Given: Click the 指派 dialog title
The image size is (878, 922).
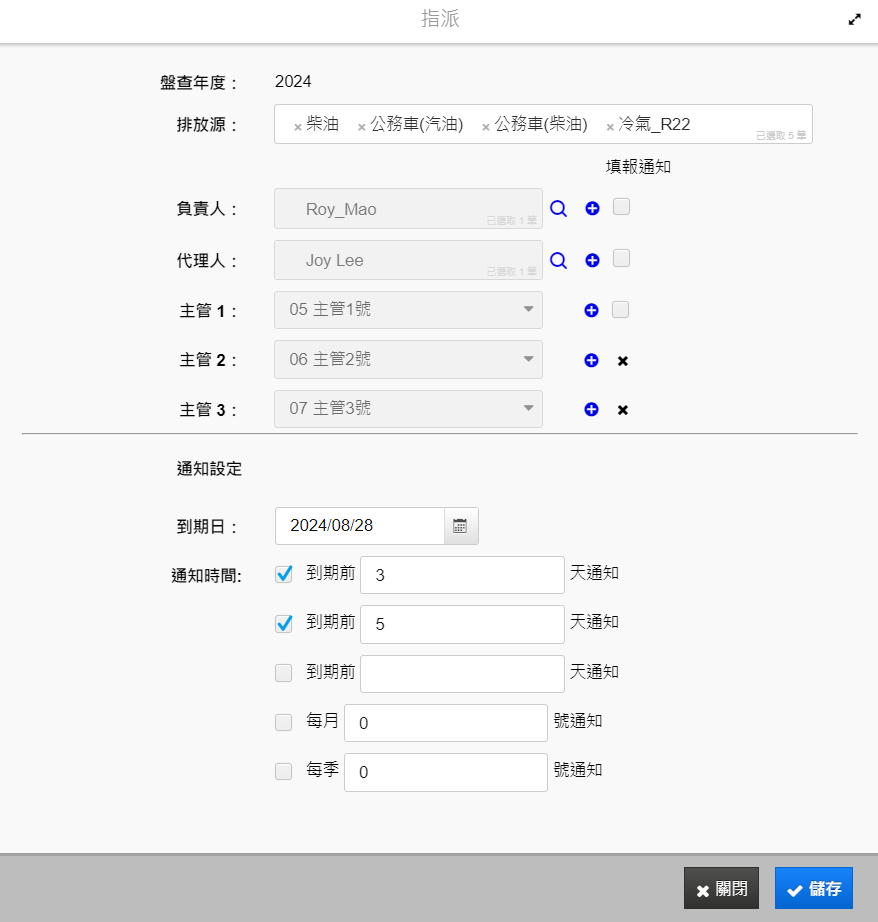Looking at the screenshot, I should pyautogui.click(x=440, y=19).
